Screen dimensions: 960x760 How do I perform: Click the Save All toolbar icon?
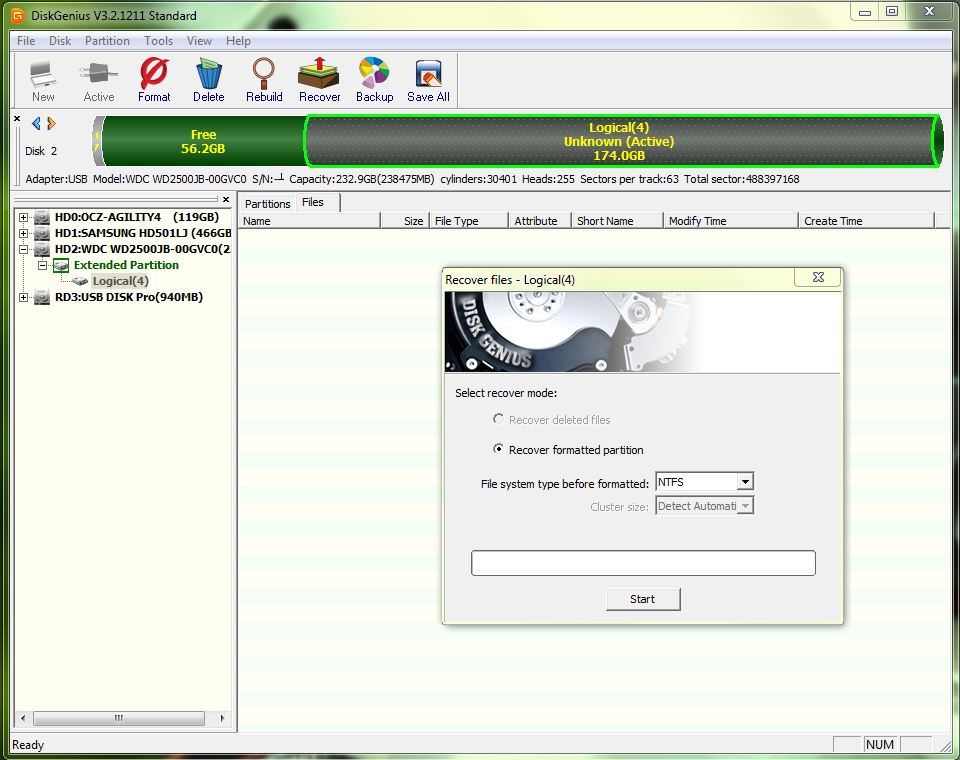(428, 80)
